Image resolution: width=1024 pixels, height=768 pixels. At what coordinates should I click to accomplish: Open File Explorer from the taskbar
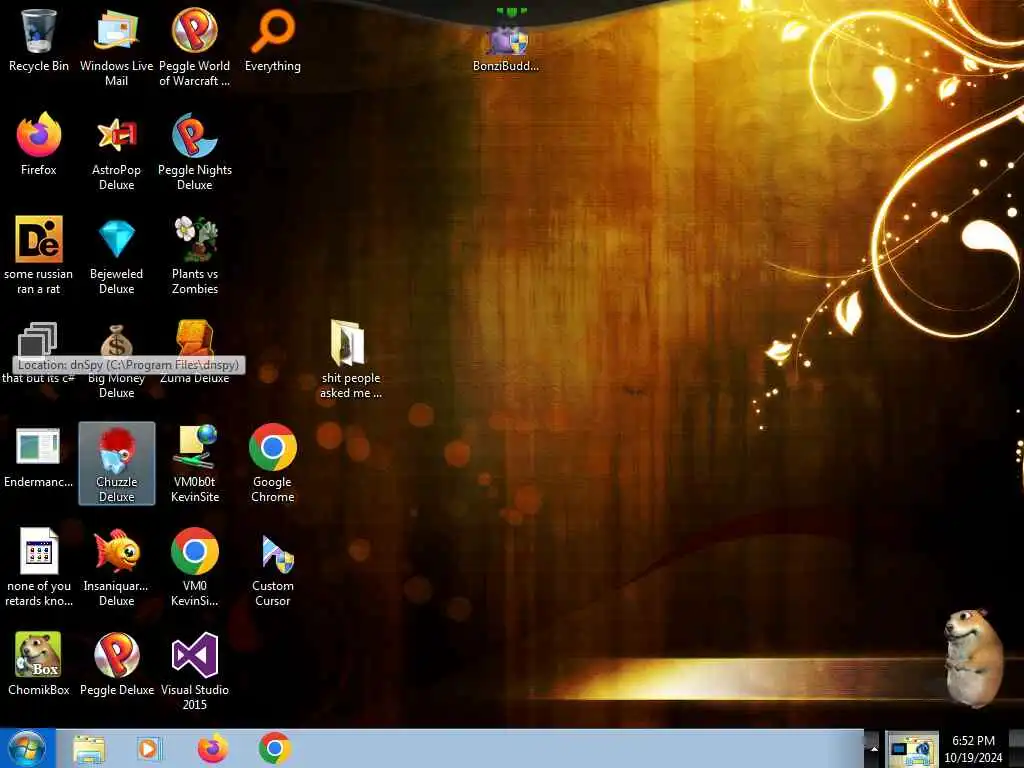(x=89, y=749)
